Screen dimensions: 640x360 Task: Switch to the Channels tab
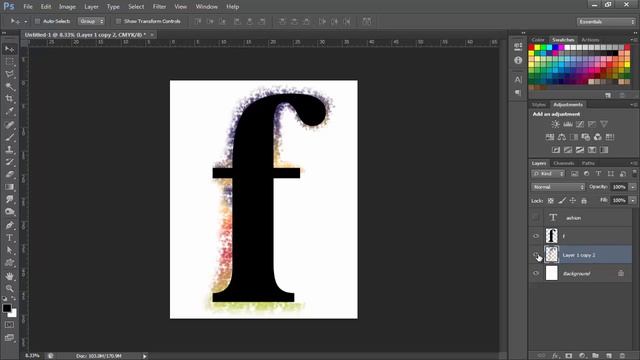564,163
